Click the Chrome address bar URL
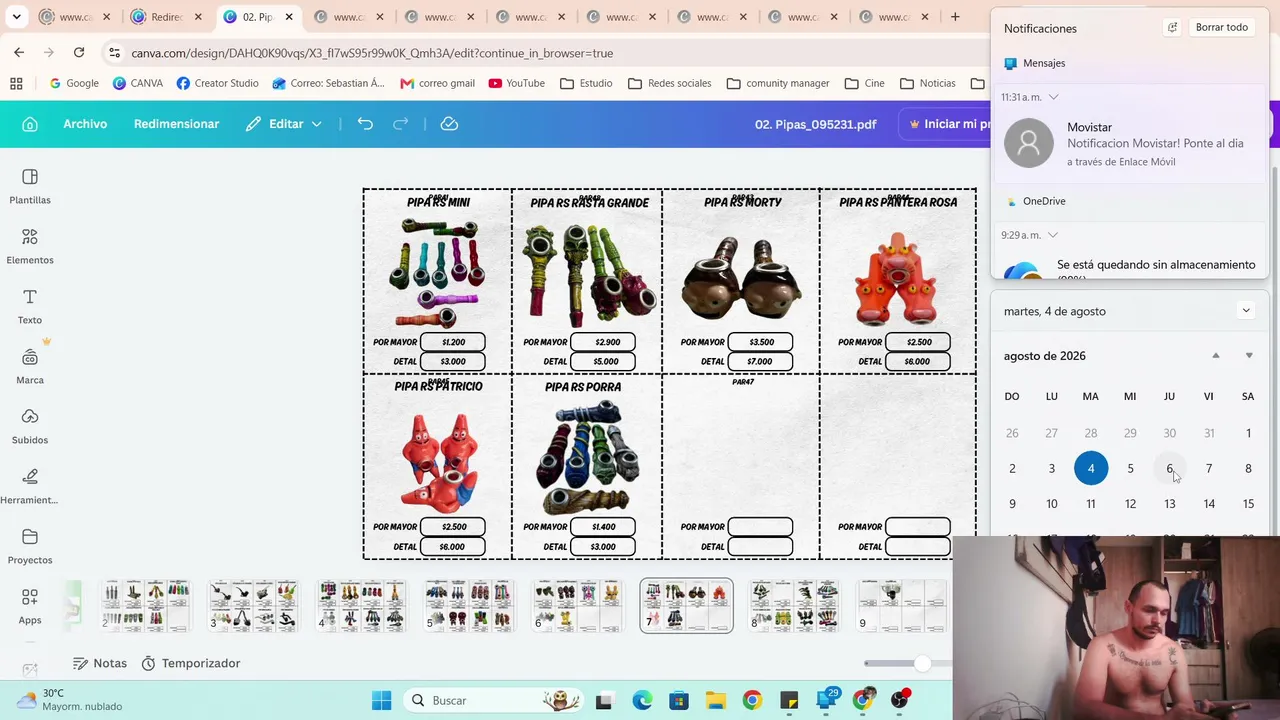1280x720 pixels. [372, 53]
